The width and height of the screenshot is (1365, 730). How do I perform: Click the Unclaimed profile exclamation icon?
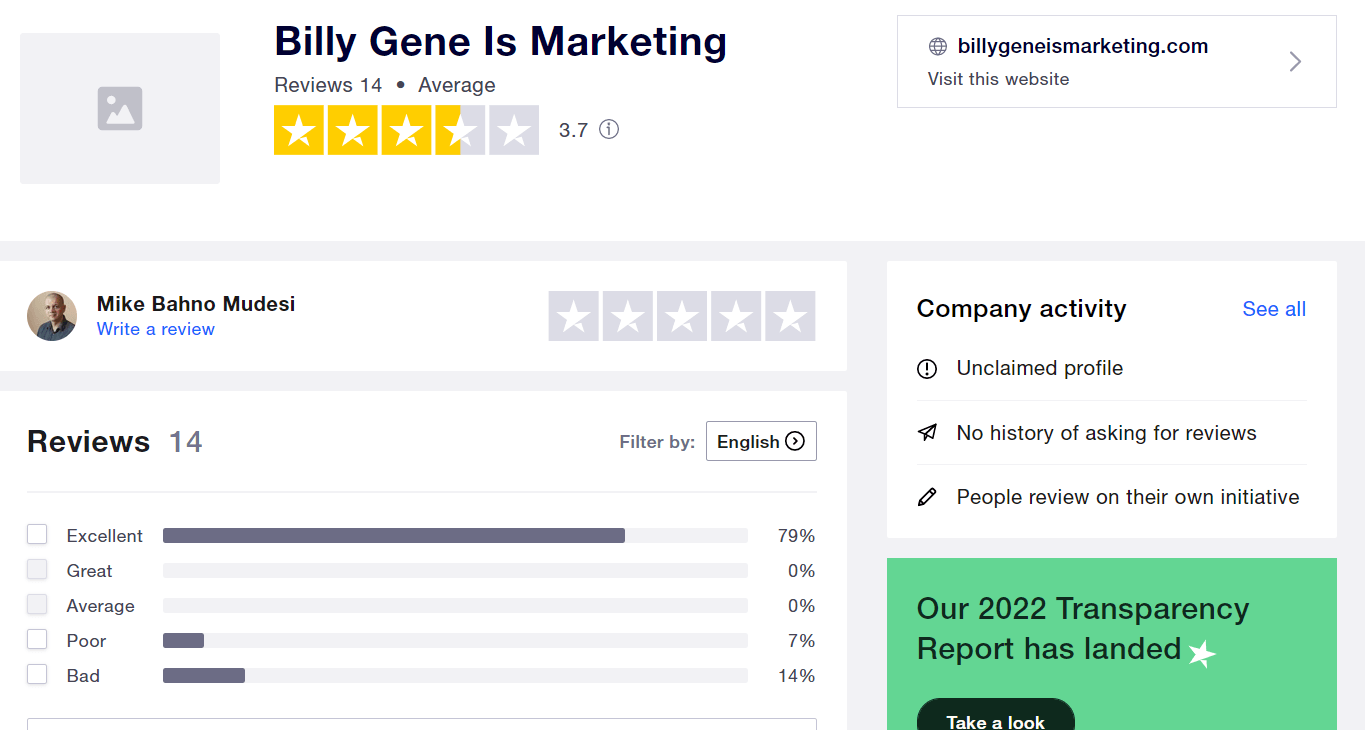927,369
